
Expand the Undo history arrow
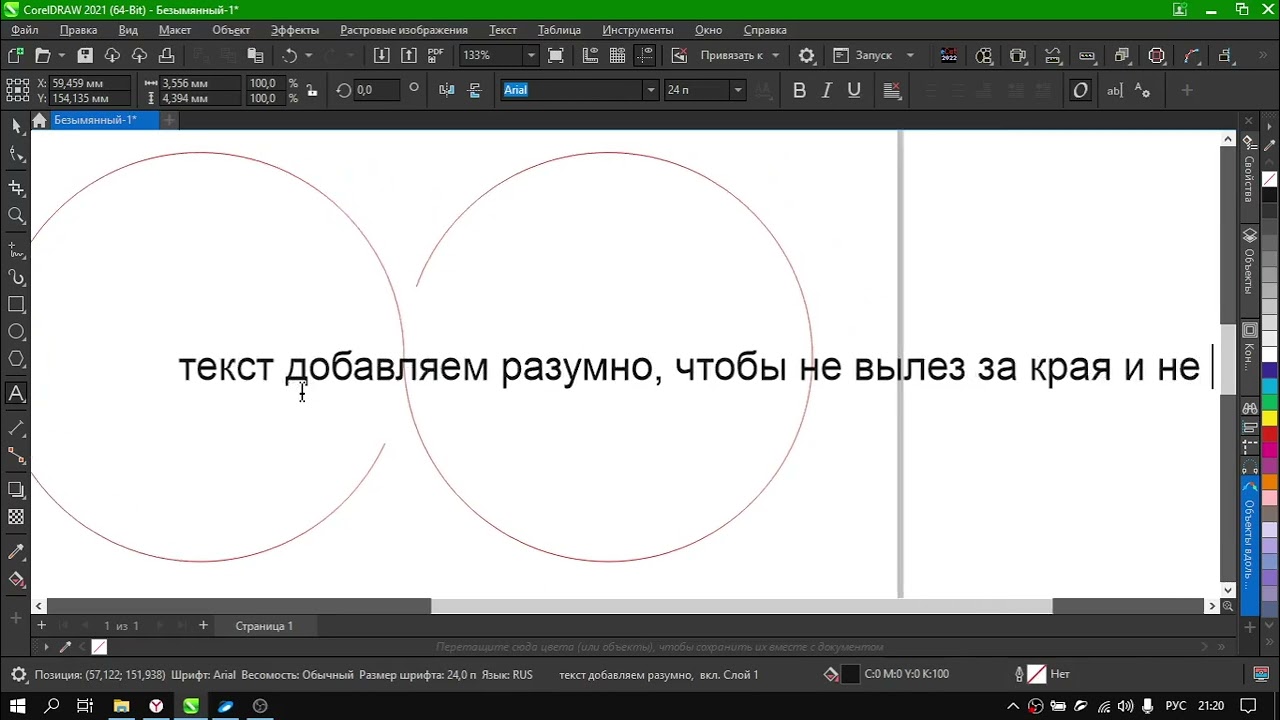tap(308, 56)
